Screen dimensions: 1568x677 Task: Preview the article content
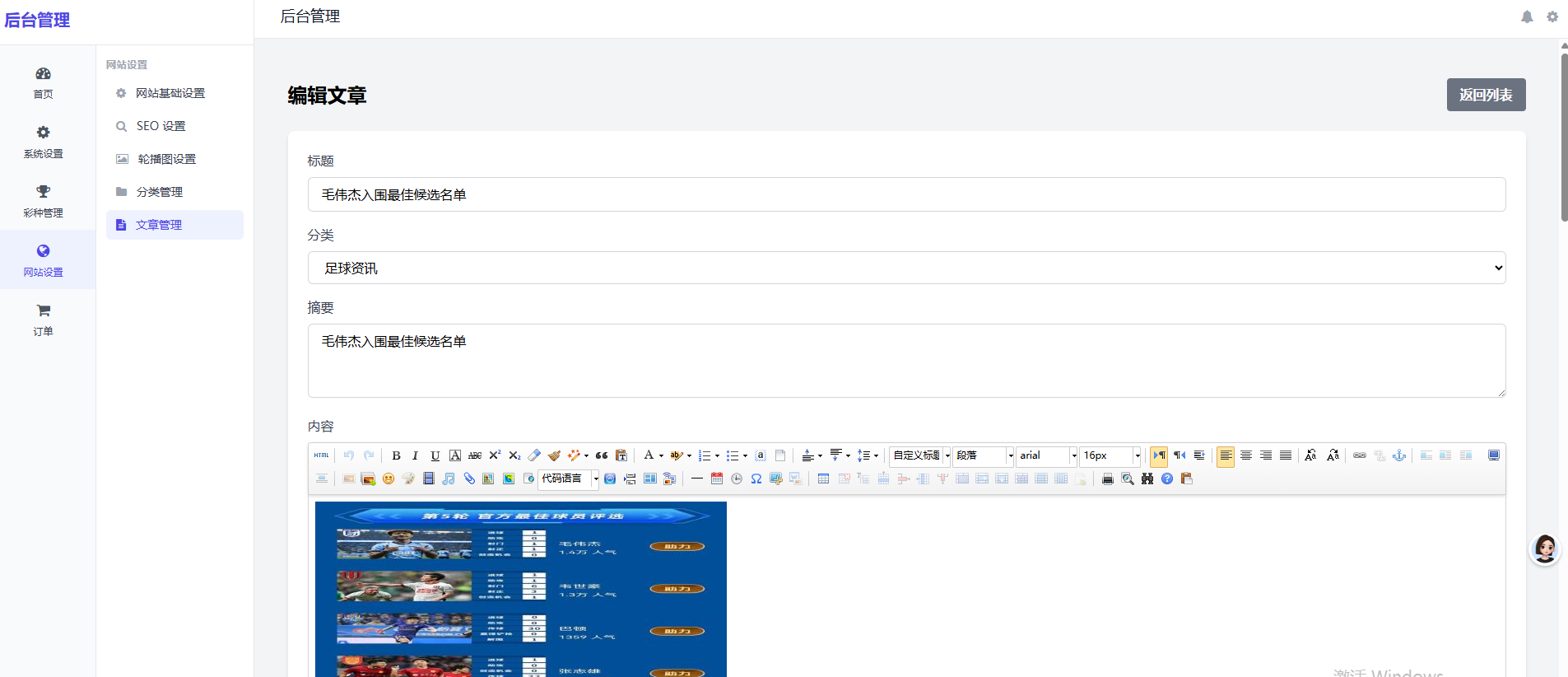[x=1128, y=479]
